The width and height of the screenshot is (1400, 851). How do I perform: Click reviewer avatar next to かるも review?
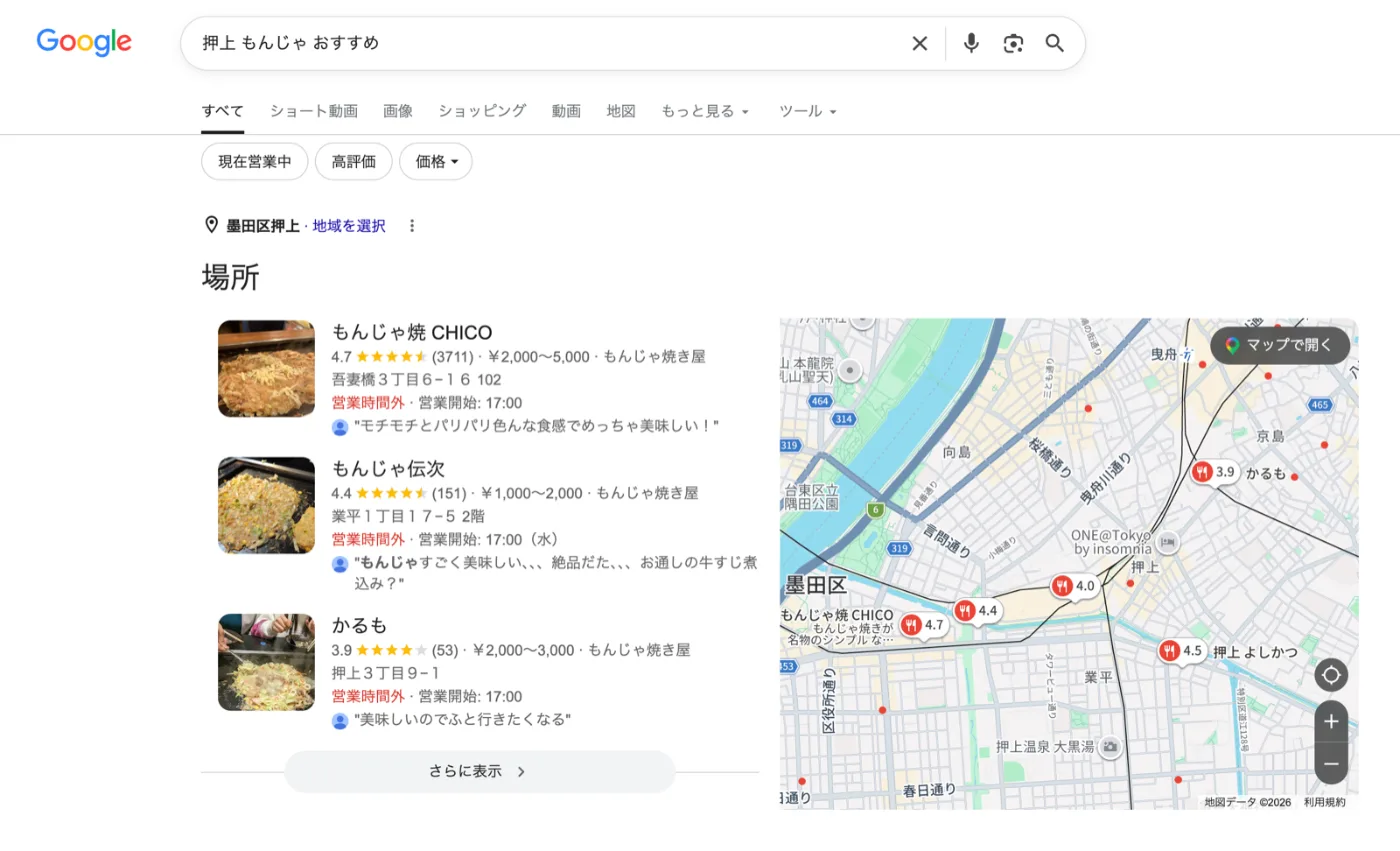(340, 720)
